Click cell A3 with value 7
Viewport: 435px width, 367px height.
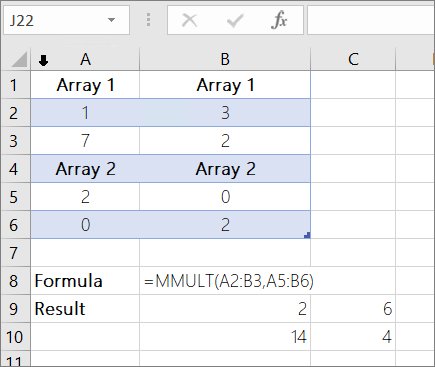click(x=85, y=141)
